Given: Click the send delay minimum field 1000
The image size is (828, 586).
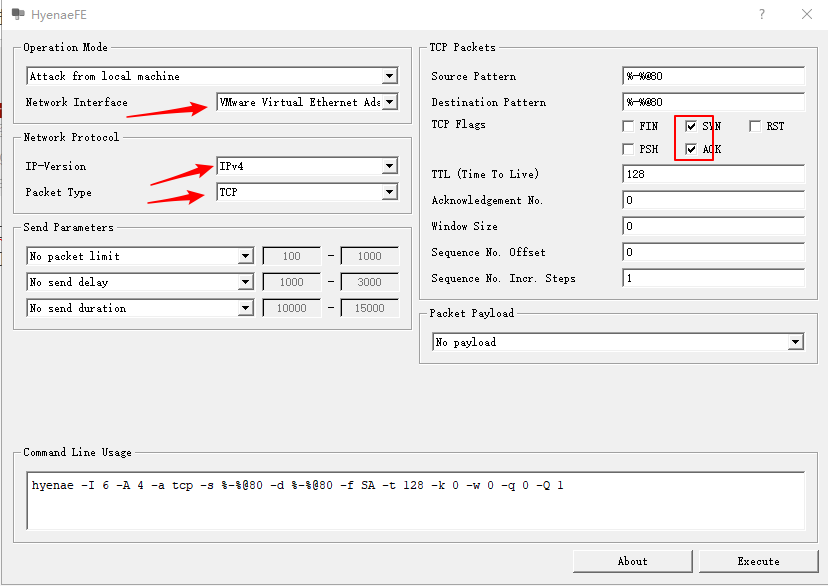Looking at the screenshot, I should (291, 282).
